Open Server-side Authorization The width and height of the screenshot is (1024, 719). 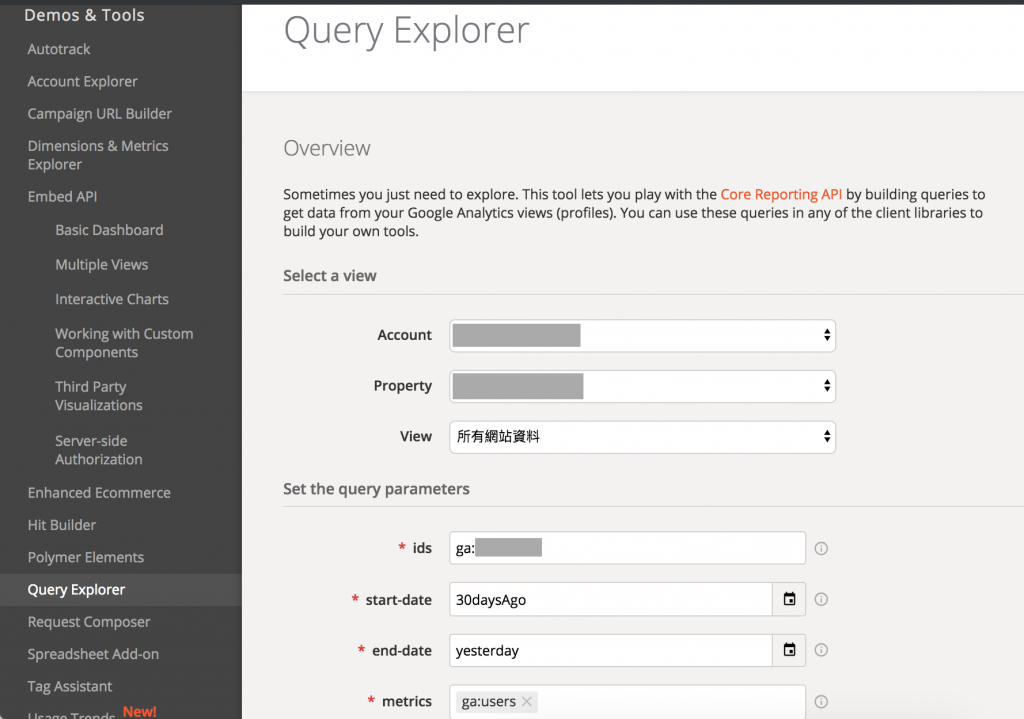[99, 450]
